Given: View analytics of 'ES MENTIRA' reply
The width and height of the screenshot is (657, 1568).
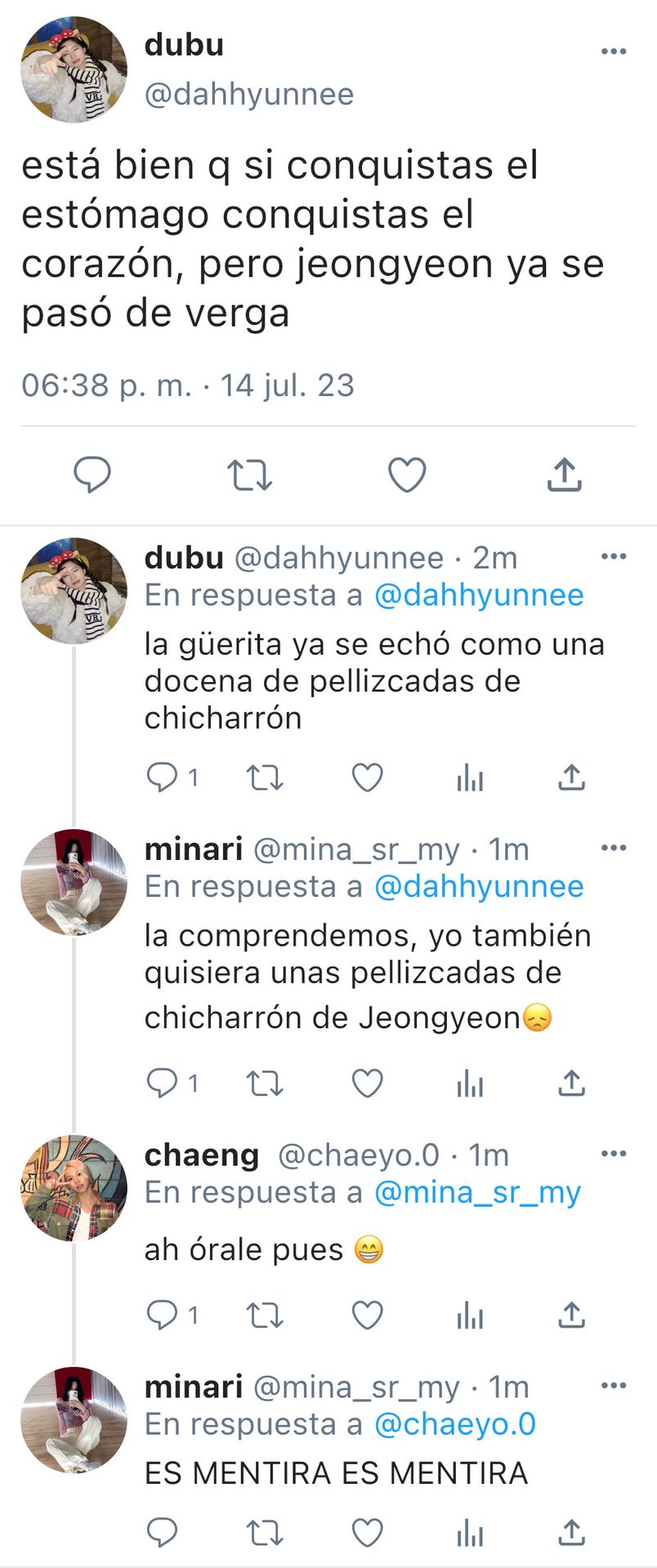Looking at the screenshot, I should [470, 1534].
